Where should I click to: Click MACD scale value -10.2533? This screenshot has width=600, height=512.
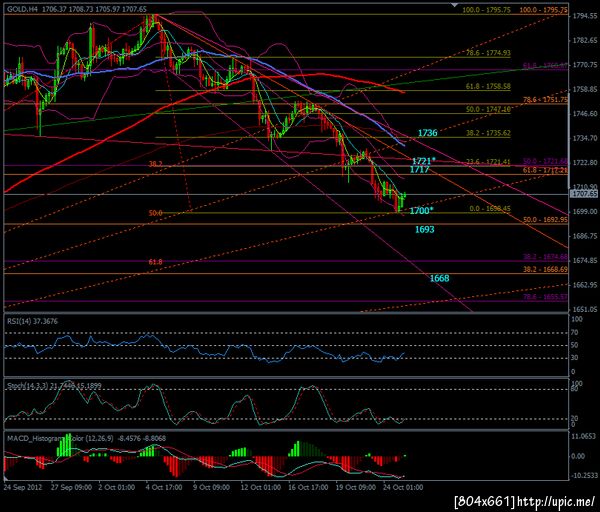pos(584,476)
